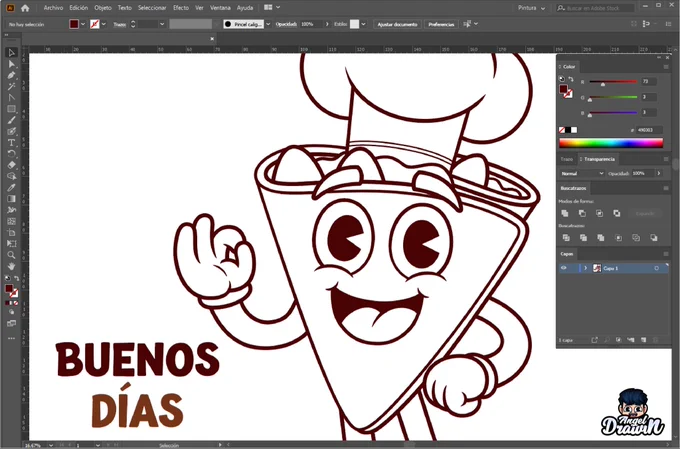
Task: Click the Preferencias button
Action: pyautogui.click(x=441, y=24)
